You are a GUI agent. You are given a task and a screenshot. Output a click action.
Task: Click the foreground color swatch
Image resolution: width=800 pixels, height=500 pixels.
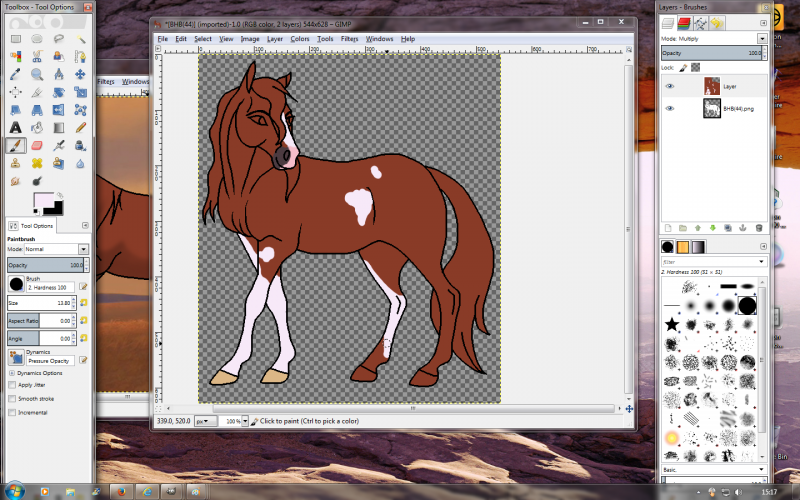pyautogui.click(x=43, y=200)
